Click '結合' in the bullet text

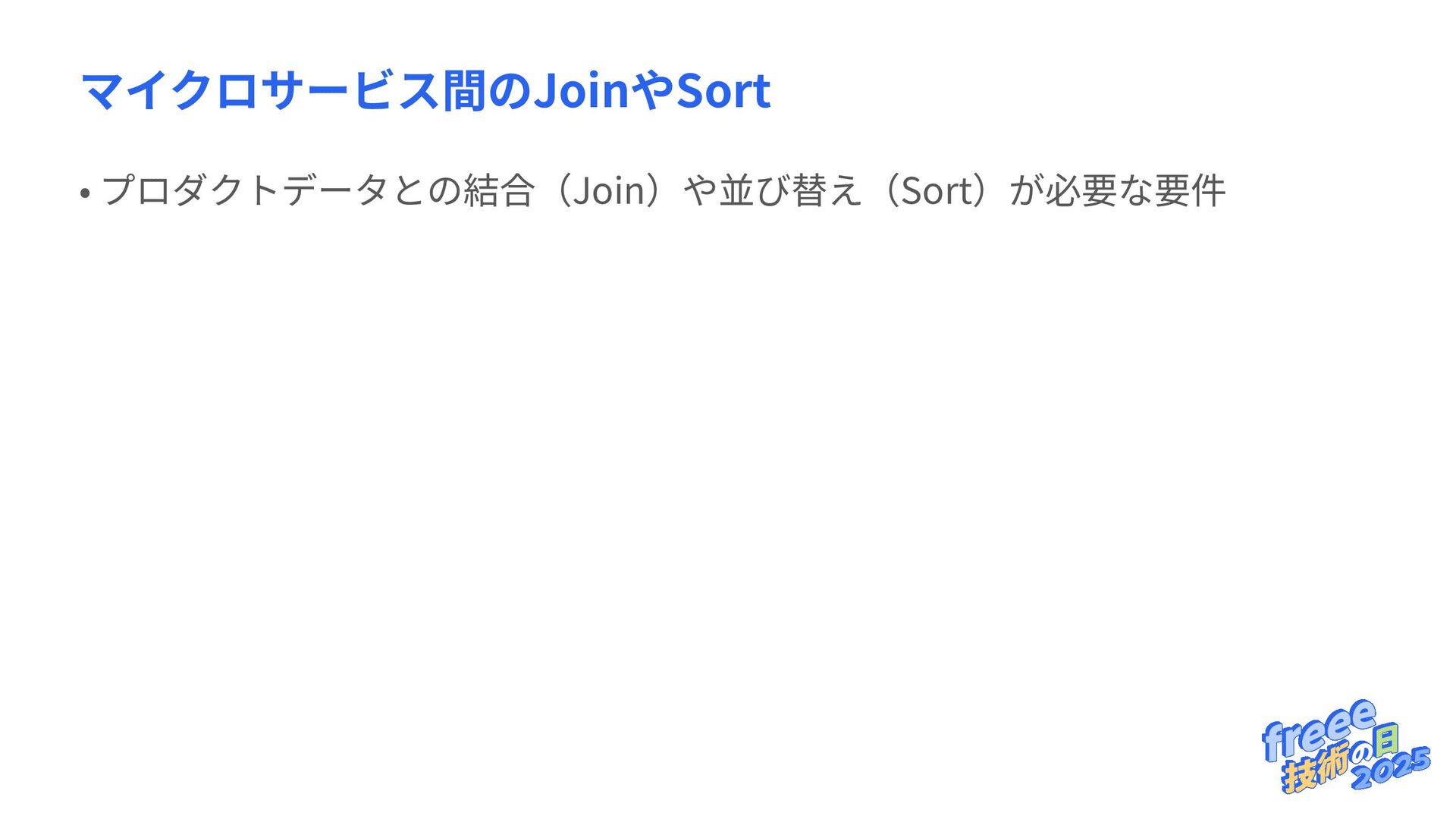click(x=499, y=190)
